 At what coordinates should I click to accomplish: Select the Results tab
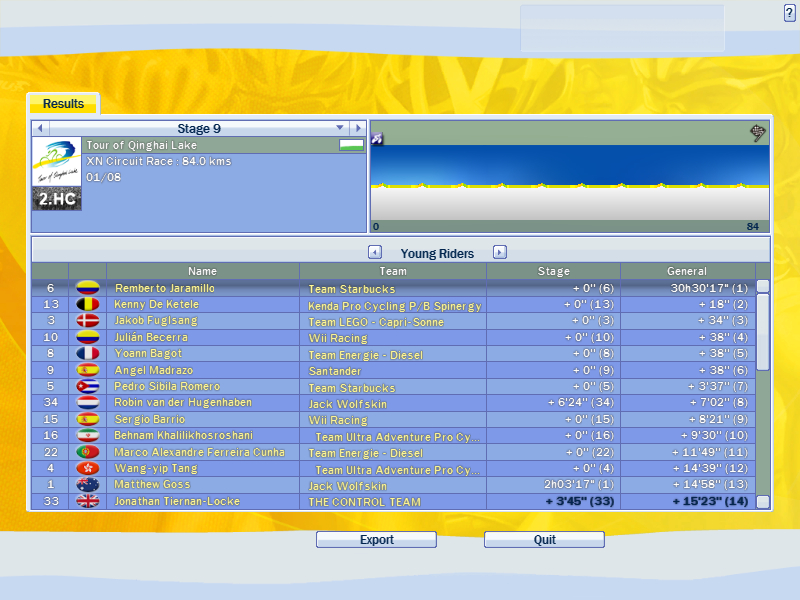point(63,104)
